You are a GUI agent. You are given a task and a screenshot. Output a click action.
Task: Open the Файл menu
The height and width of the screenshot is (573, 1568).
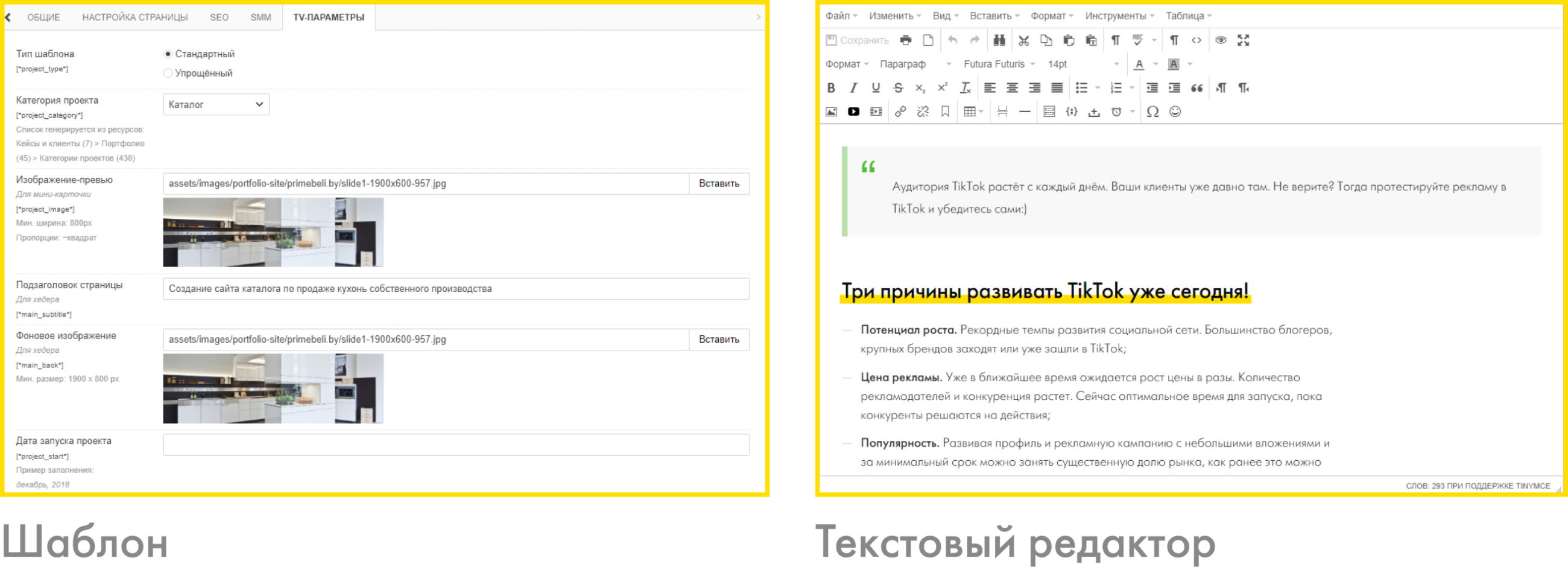[x=841, y=16]
